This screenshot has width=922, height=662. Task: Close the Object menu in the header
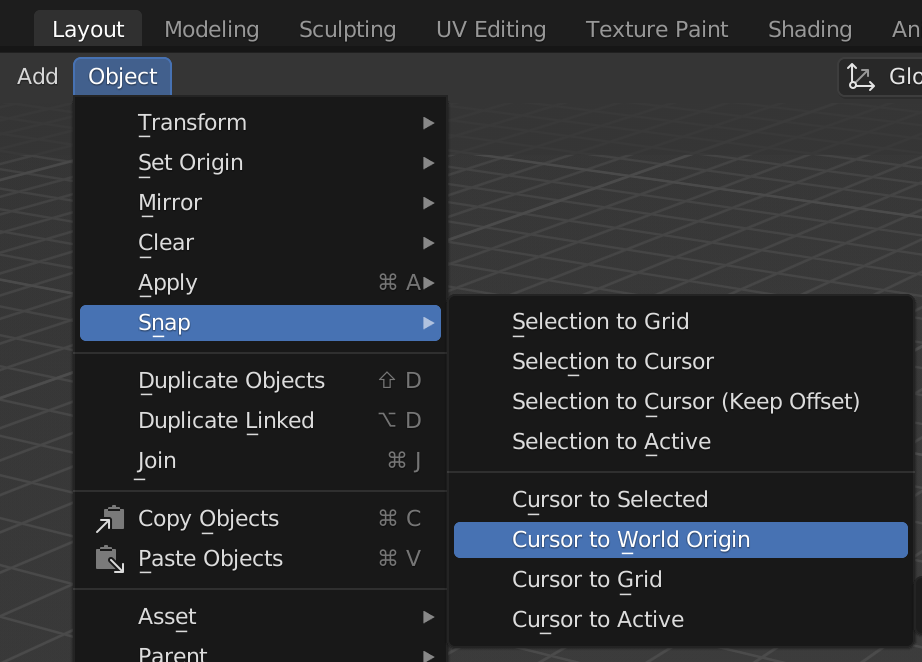point(122,76)
